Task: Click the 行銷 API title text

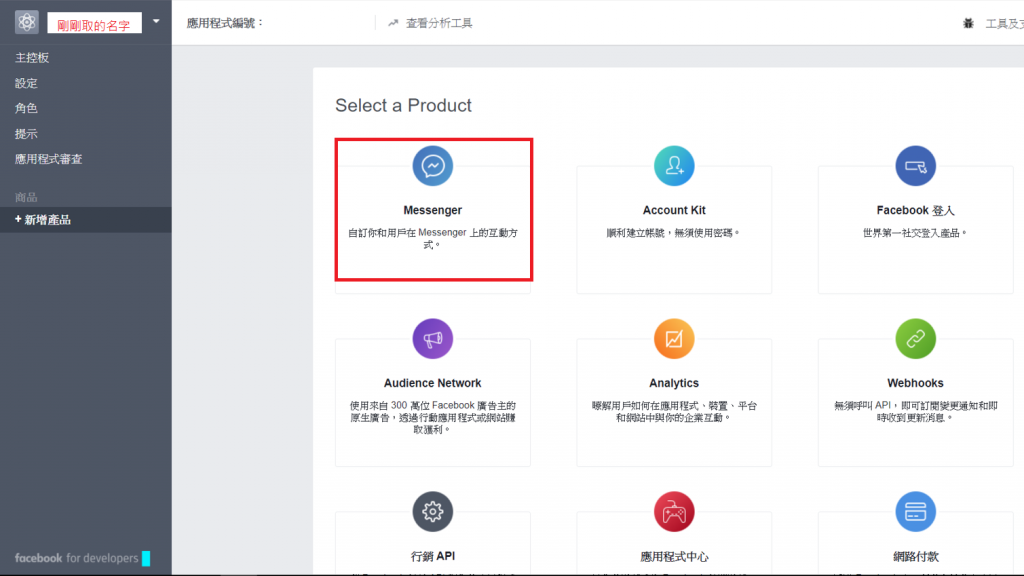Action: coord(432,556)
